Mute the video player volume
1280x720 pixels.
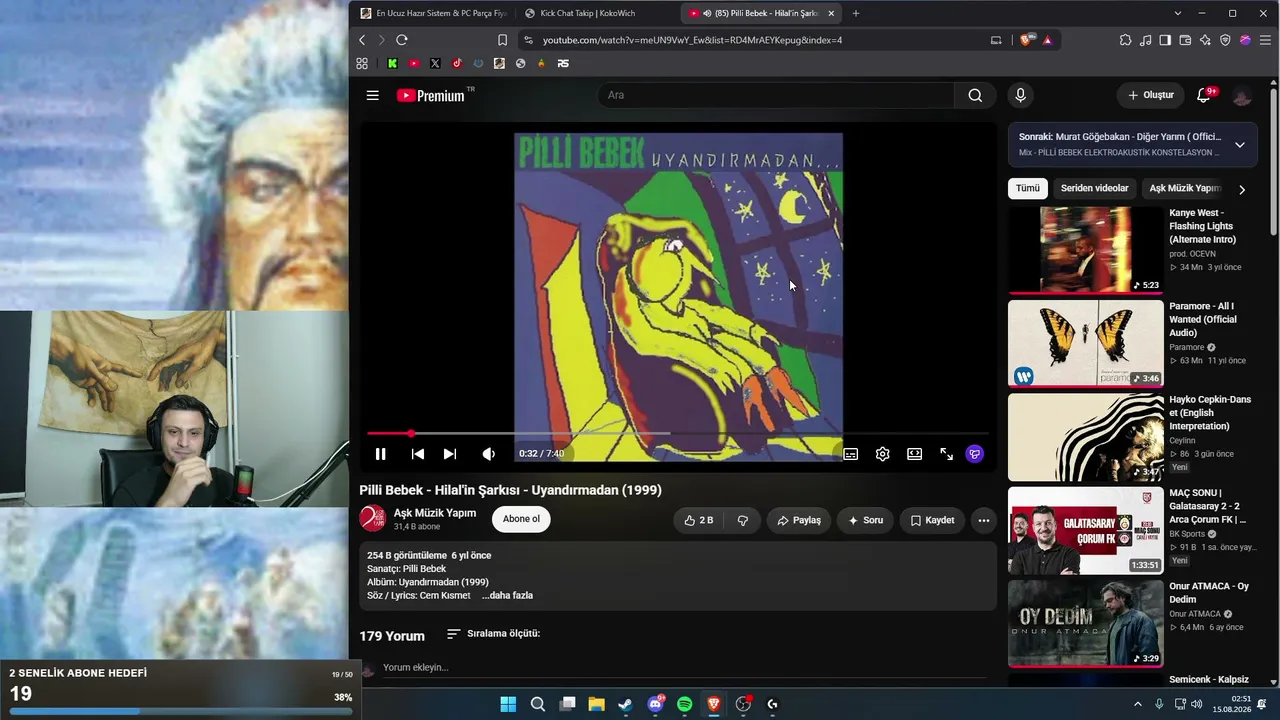pyautogui.click(x=488, y=454)
